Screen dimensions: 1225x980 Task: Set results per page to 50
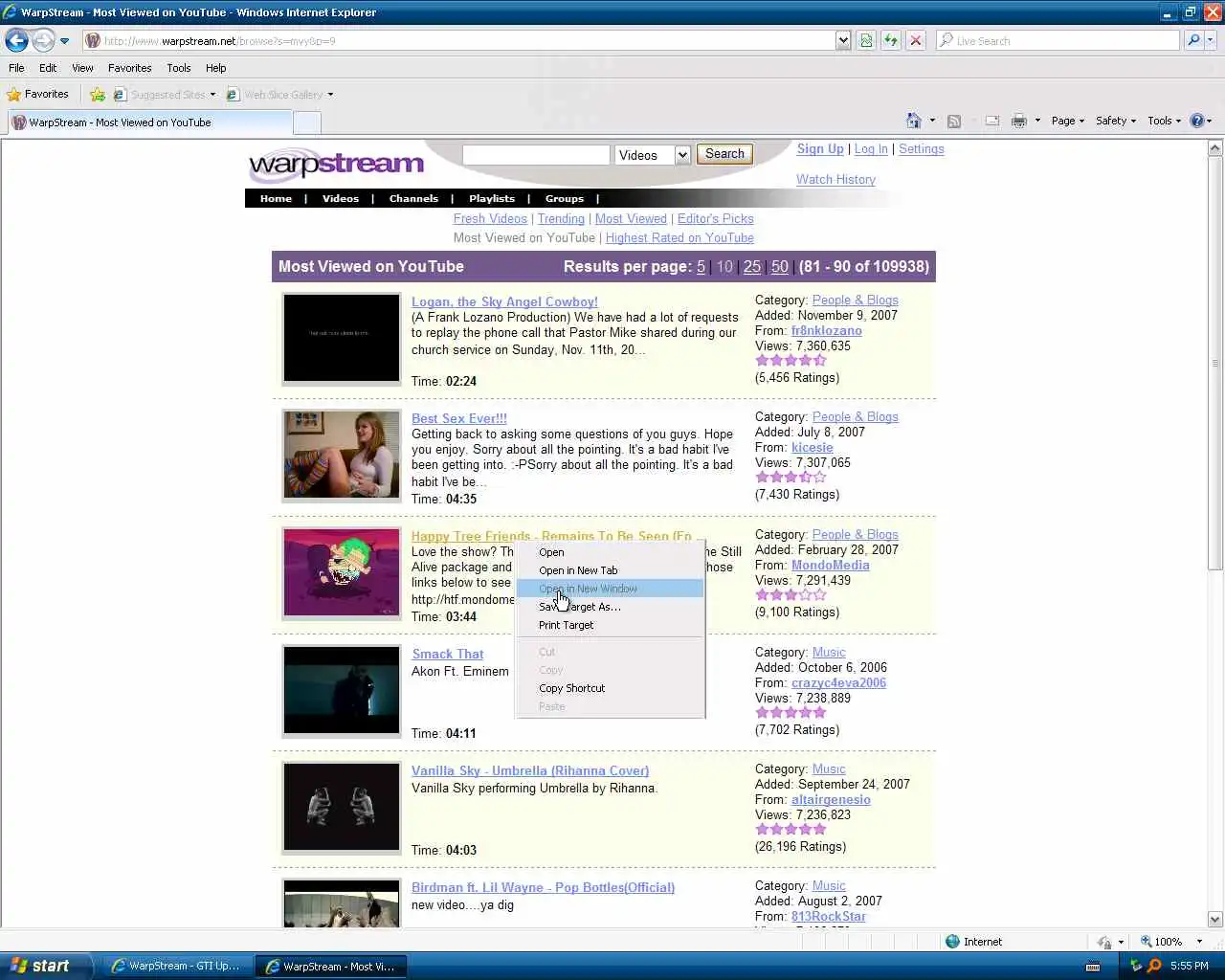(x=780, y=267)
